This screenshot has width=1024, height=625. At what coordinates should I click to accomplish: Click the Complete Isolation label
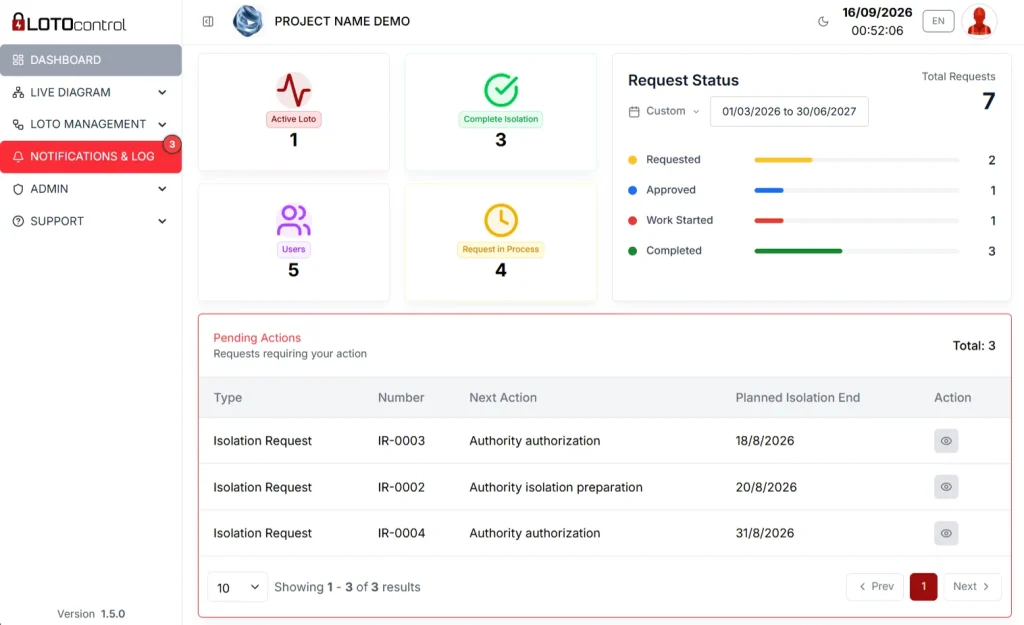[501, 119]
